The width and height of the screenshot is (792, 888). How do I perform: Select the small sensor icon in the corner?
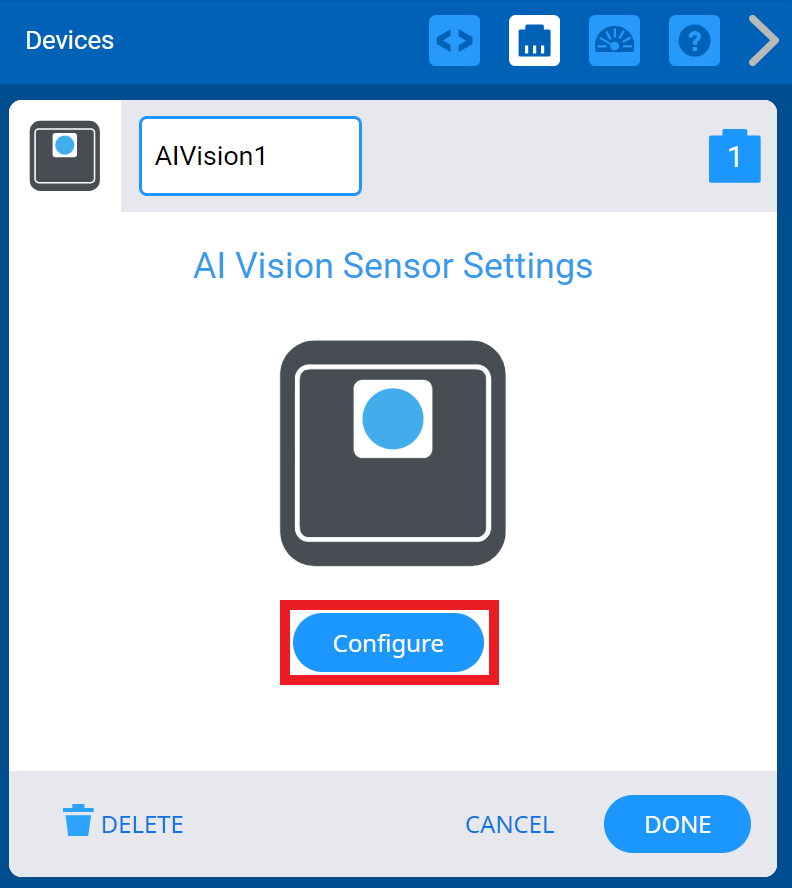[x=64, y=155]
